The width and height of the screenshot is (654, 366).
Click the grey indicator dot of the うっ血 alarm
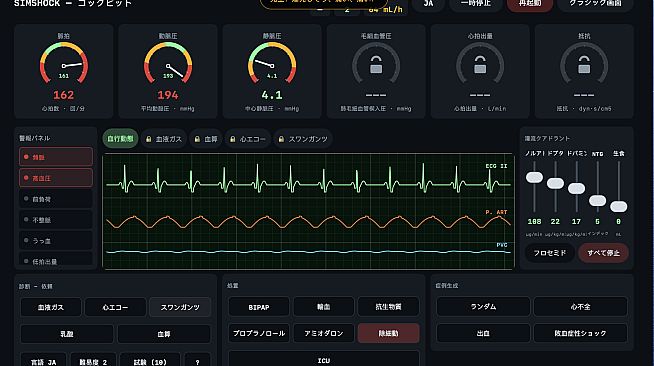26,240
